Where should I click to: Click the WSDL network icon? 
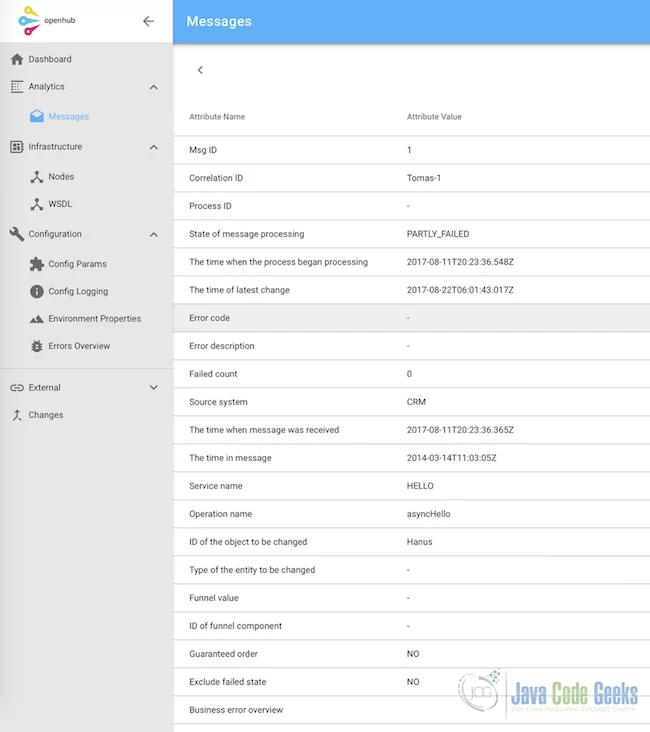(36, 204)
